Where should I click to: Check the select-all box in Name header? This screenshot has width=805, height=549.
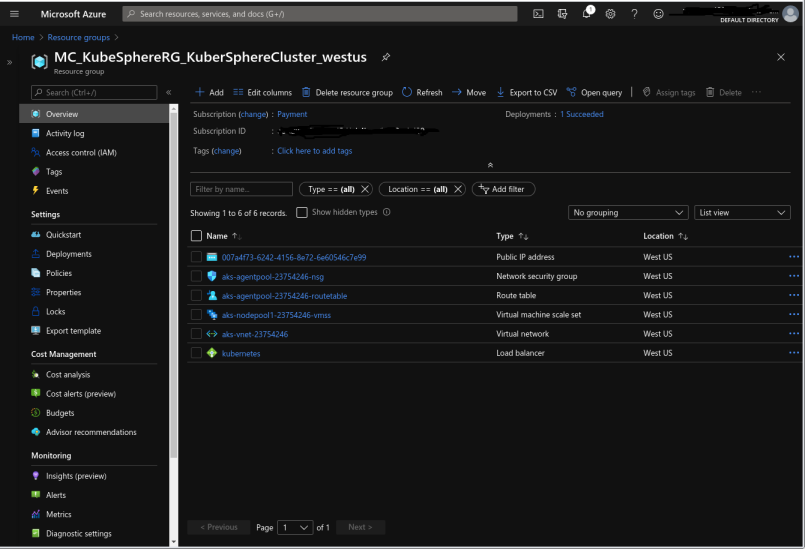tap(196, 236)
